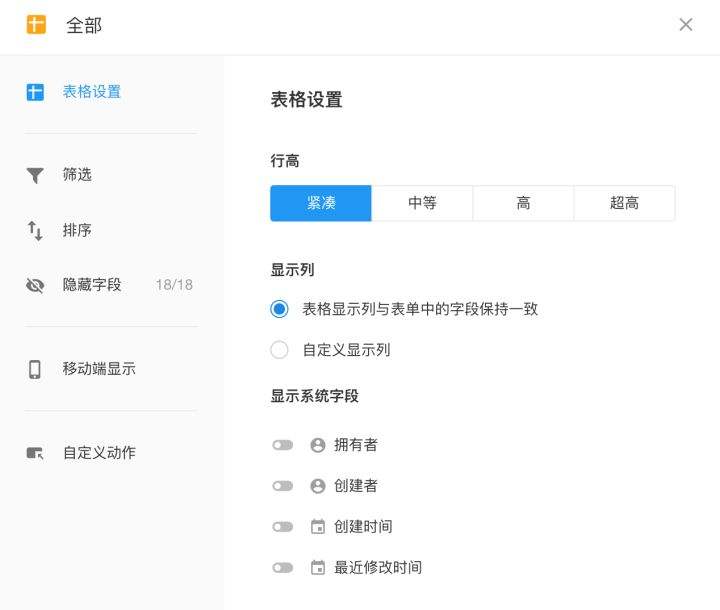Screen dimensions: 720x610
Task: Click the filter funnel icon
Action: point(35,175)
